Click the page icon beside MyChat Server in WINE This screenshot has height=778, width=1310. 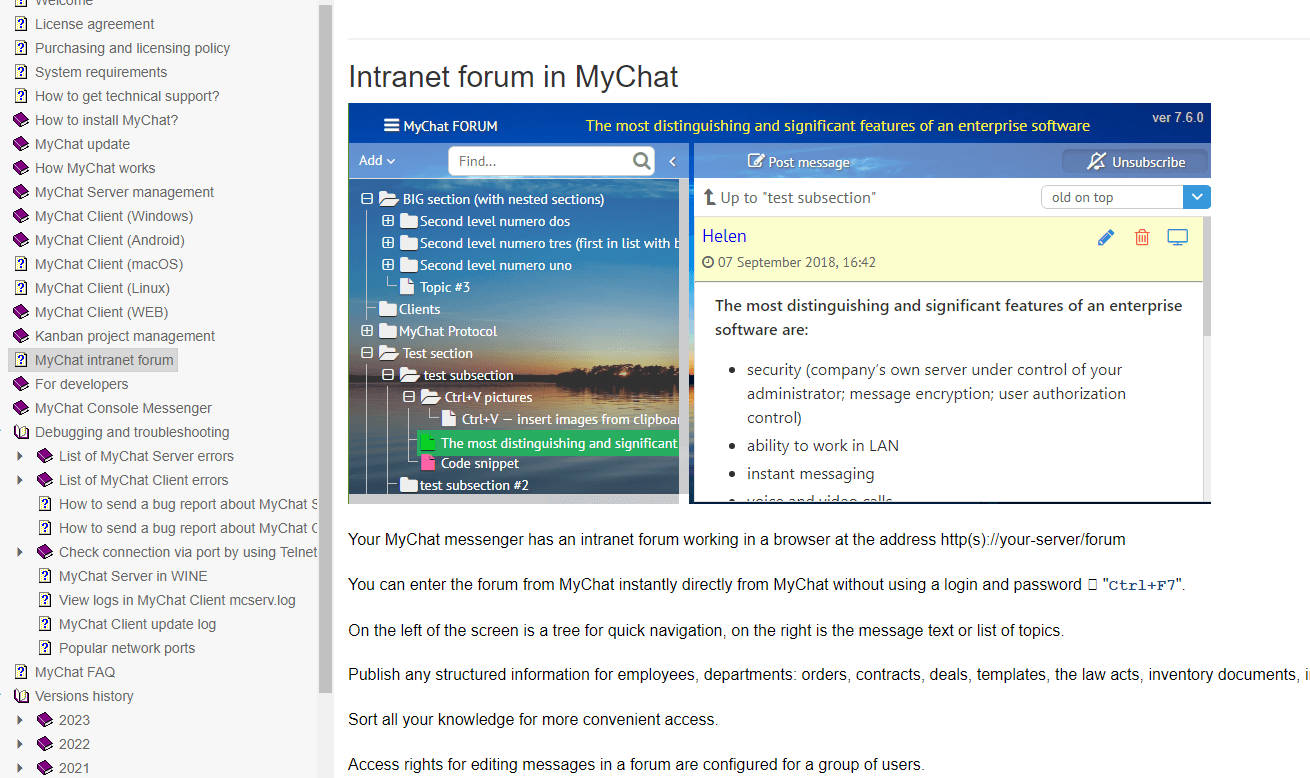point(45,576)
